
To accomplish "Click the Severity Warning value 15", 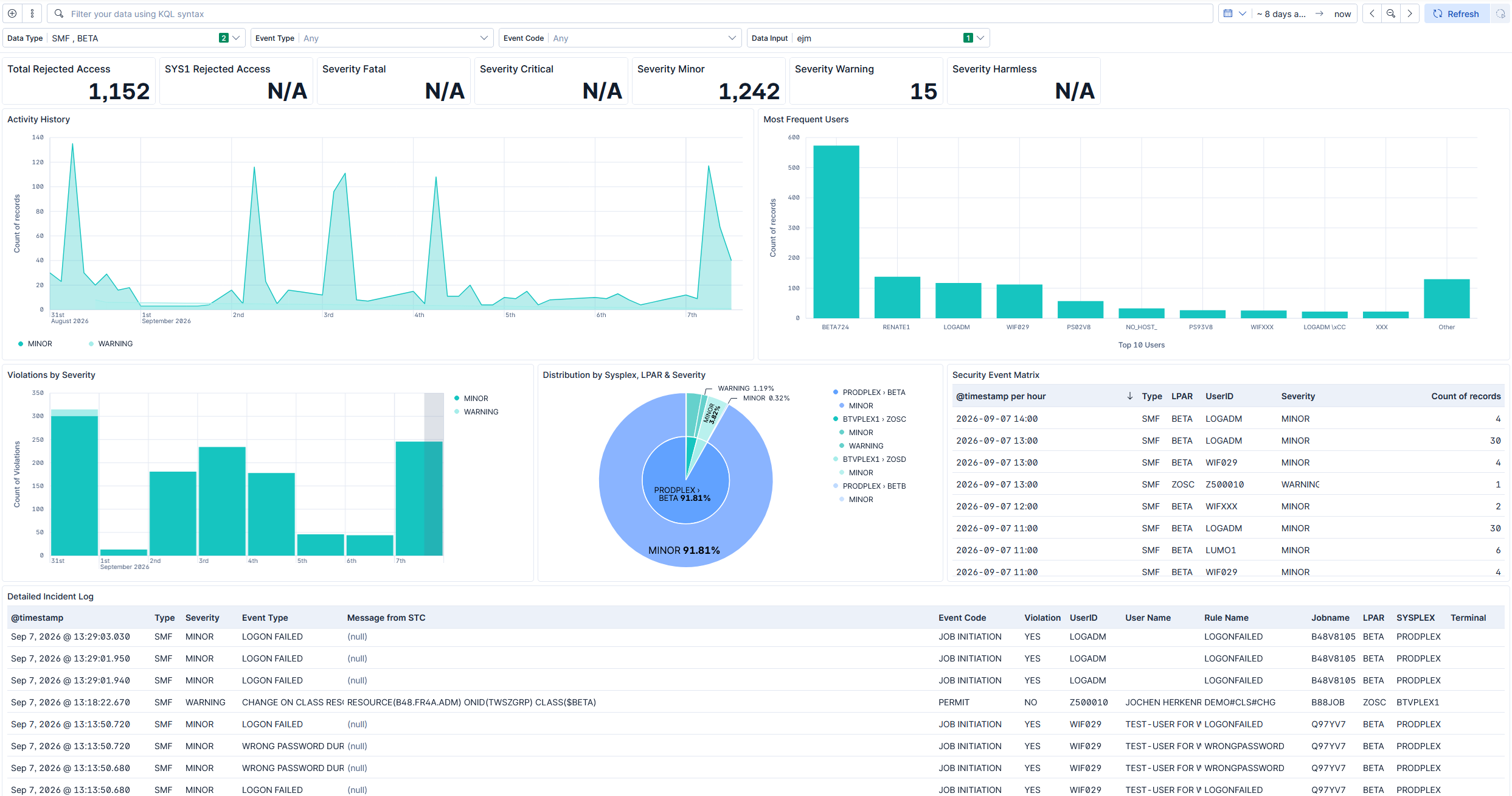I will point(924,91).
